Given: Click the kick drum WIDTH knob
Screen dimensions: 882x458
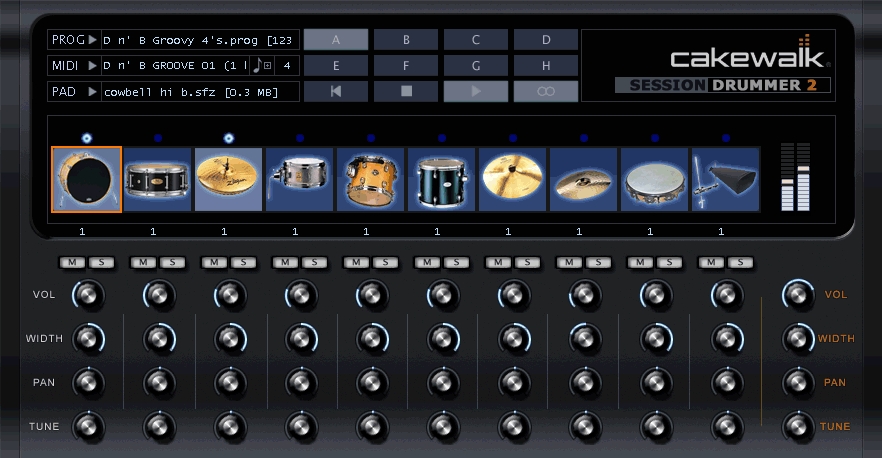Looking at the screenshot, I should click(x=88, y=339).
